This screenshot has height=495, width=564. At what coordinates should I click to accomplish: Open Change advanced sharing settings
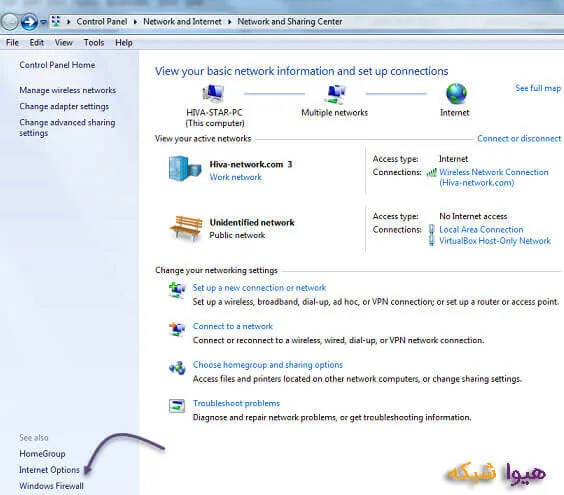point(67,128)
